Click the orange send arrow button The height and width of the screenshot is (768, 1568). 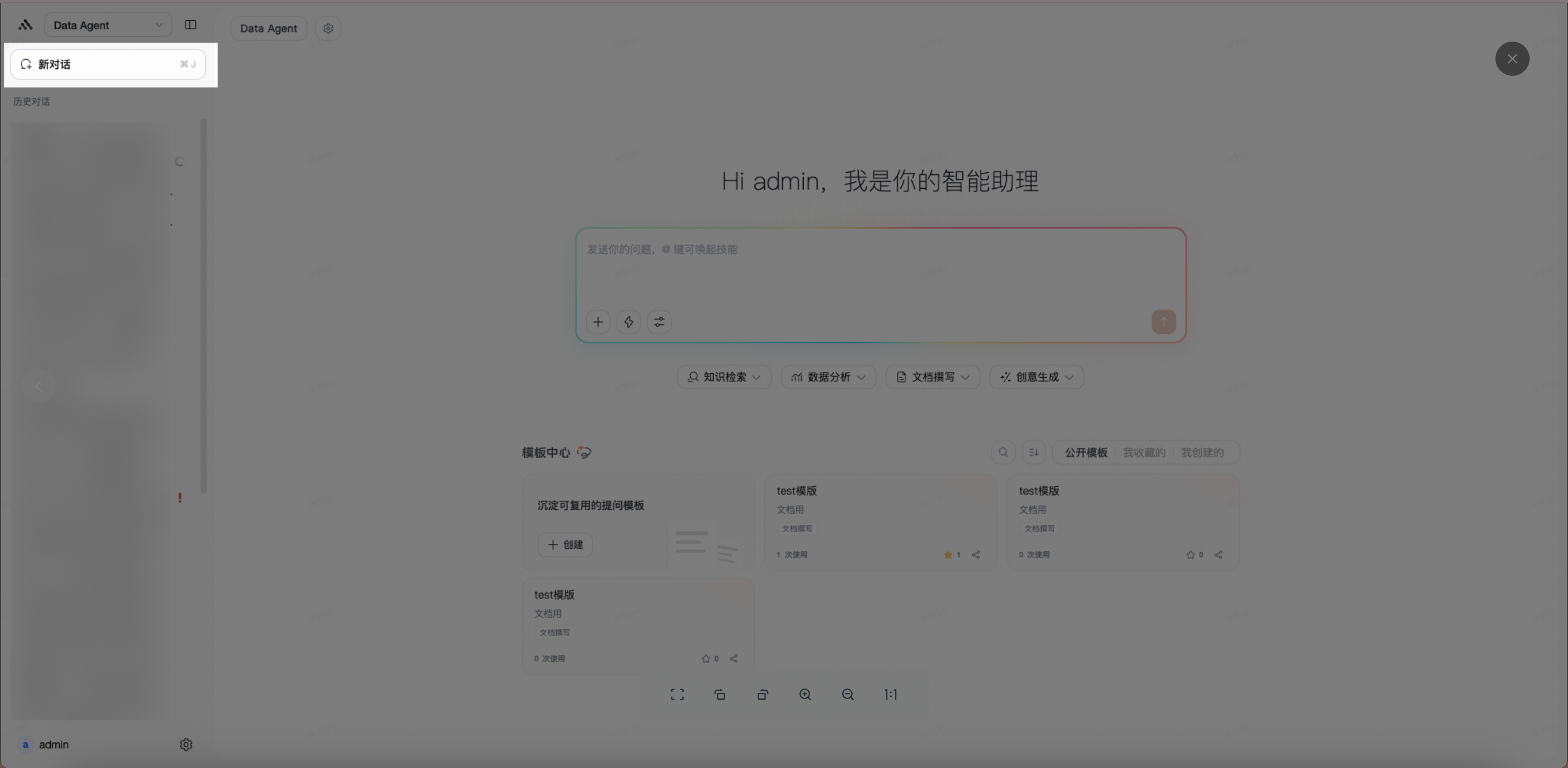click(1163, 322)
